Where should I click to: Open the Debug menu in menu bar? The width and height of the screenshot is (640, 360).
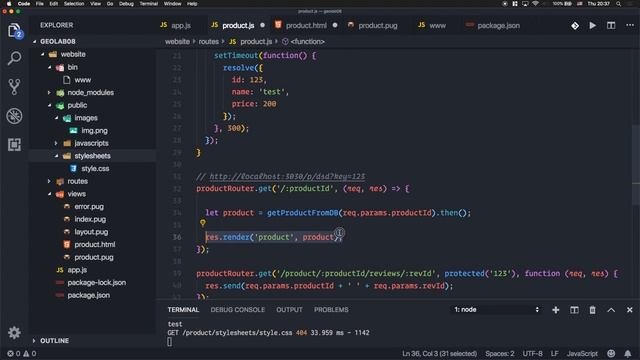[126, 4]
